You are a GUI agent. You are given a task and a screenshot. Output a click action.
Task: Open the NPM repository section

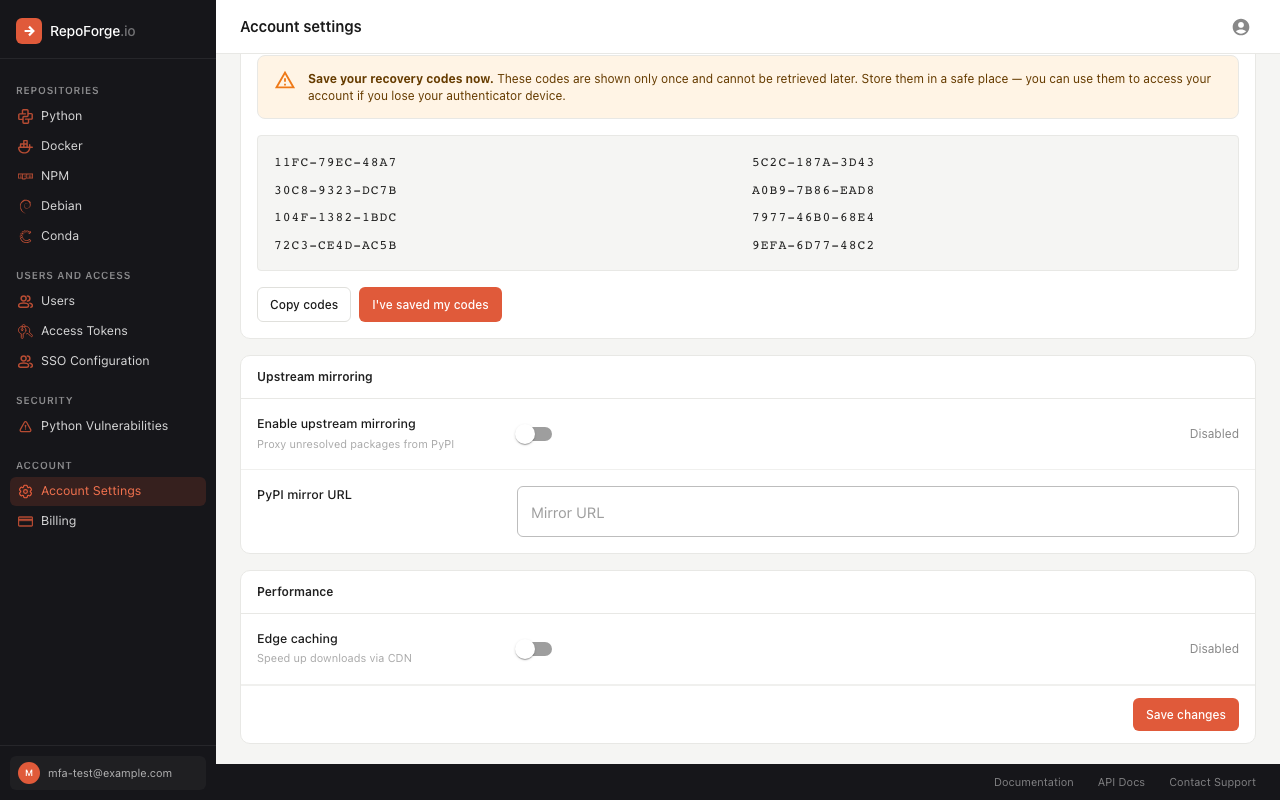pyautogui.click(x=56, y=175)
